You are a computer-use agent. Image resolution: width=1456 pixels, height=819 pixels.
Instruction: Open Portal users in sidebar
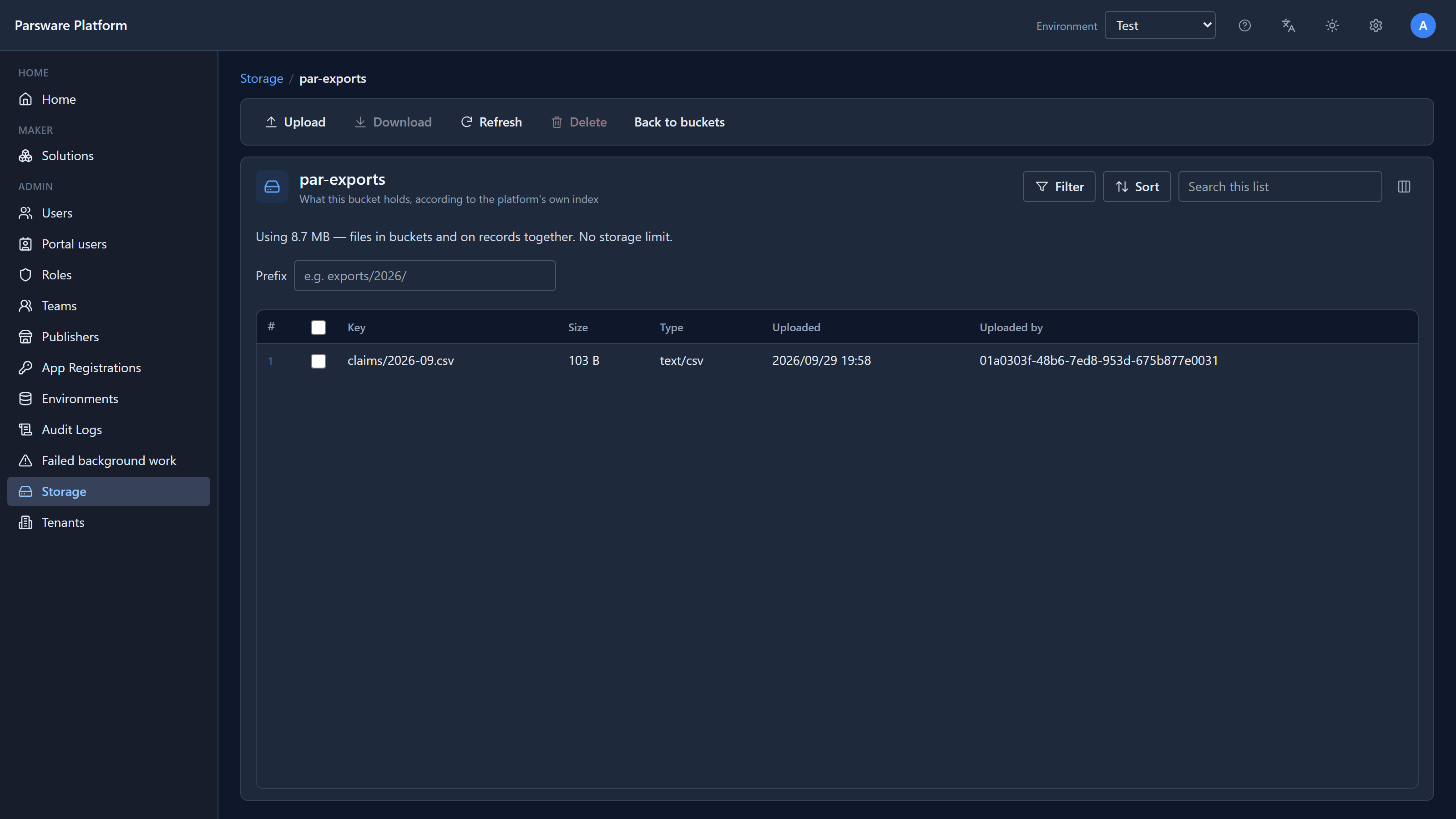click(109, 243)
